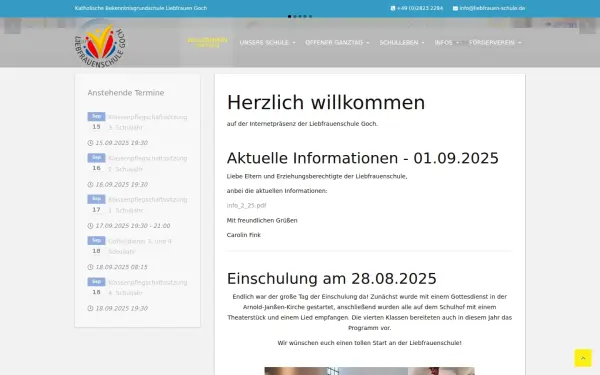Click the clock icon next to 18.09.2025 19:30
The width and height of the screenshot is (600, 375).
pos(90,308)
